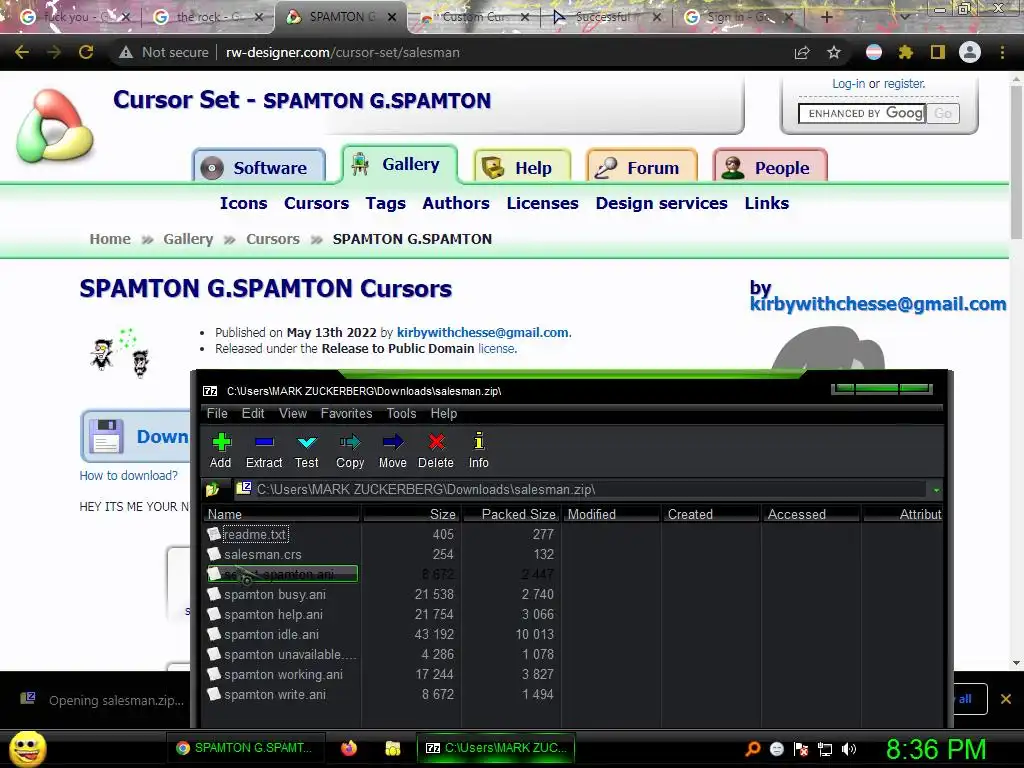1024x768 pixels.
Task: Open the browser extensions puzzle icon
Action: coord(905,52)
